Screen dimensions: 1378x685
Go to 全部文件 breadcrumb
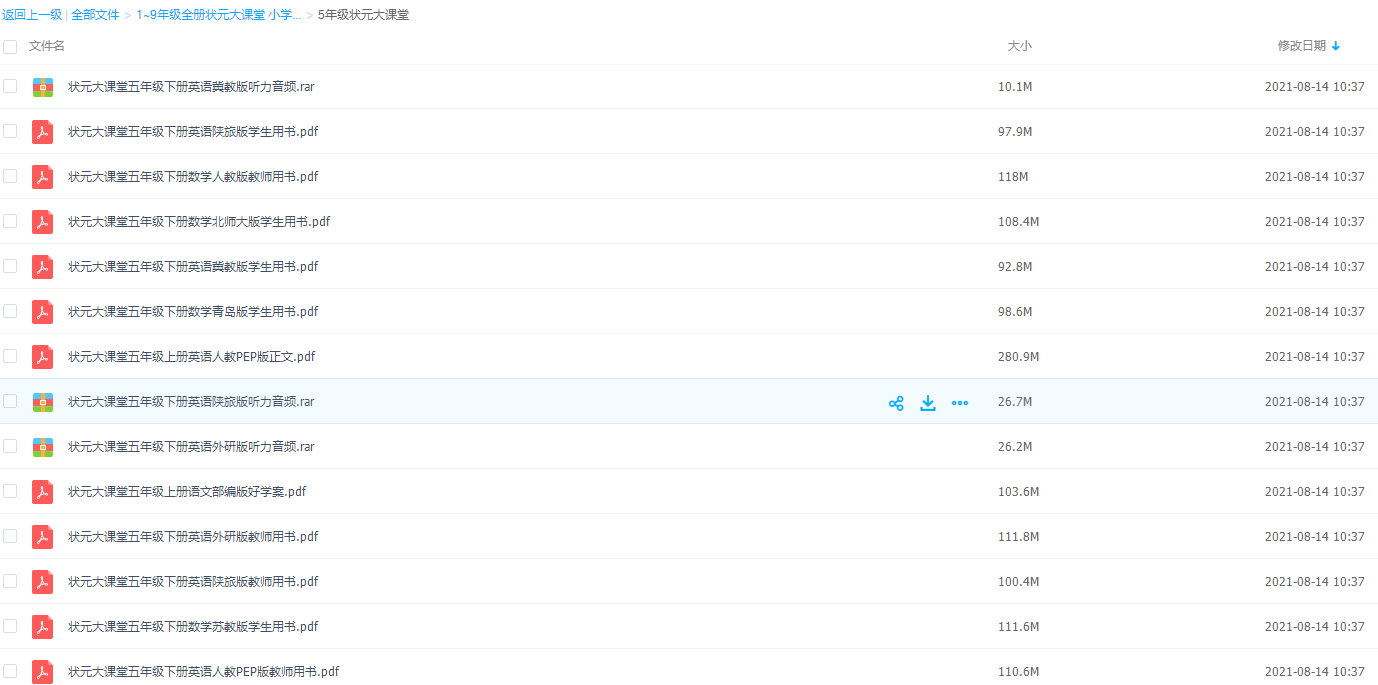(95, 15)
